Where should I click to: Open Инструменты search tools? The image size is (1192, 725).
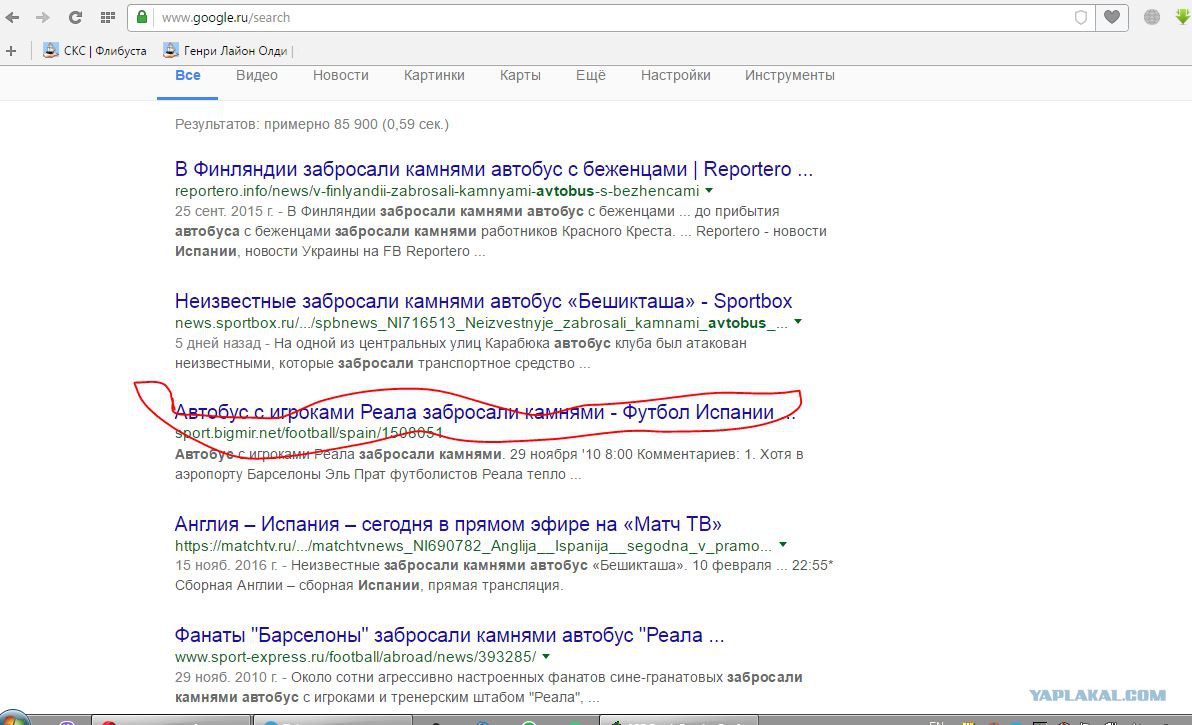[x=790, y=75]
